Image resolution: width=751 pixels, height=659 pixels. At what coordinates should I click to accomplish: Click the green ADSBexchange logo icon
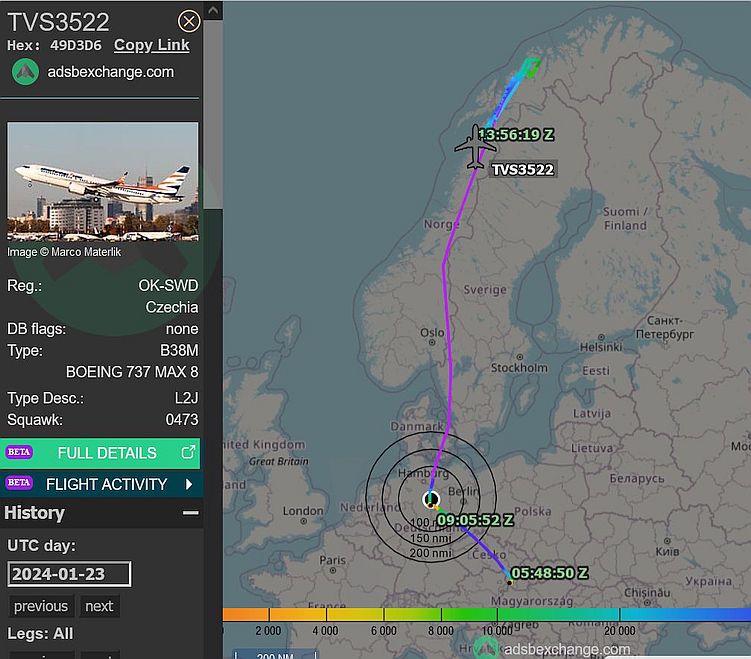pos(25,72)
